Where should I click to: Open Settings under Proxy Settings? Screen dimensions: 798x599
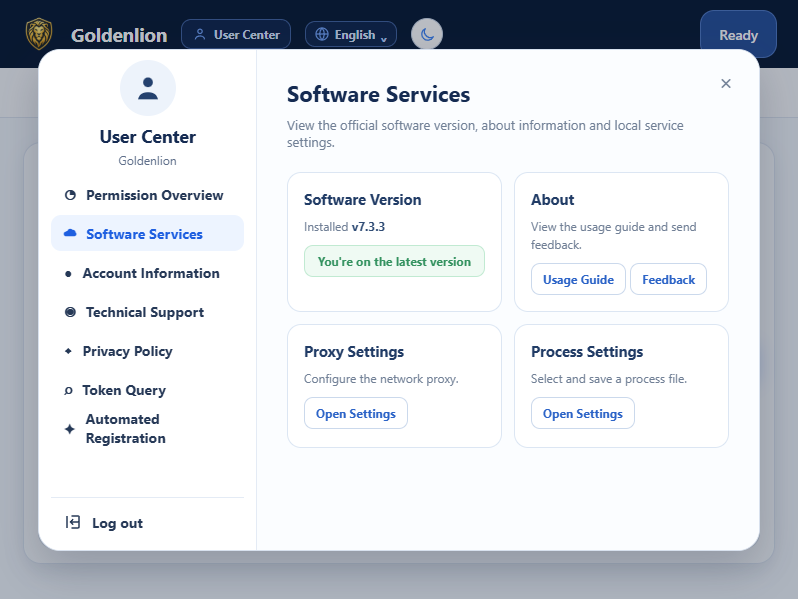[x=356, y=413]
